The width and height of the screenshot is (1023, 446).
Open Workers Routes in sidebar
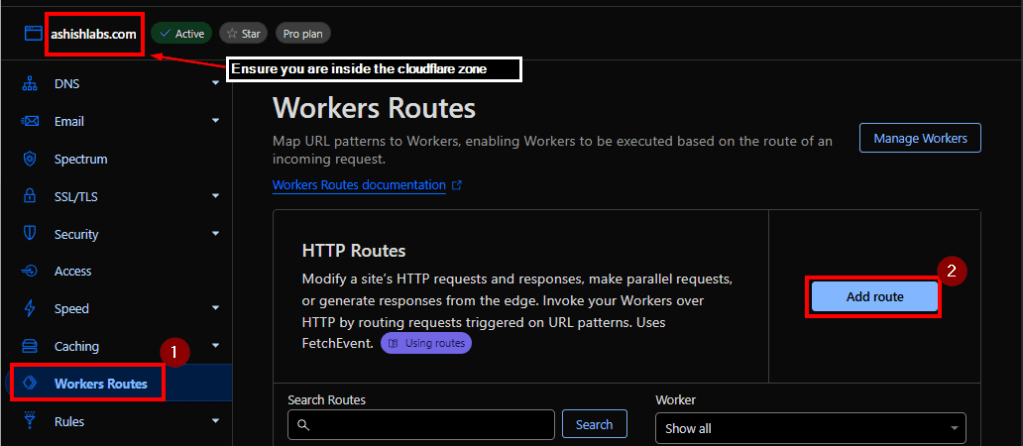point(100,384)
